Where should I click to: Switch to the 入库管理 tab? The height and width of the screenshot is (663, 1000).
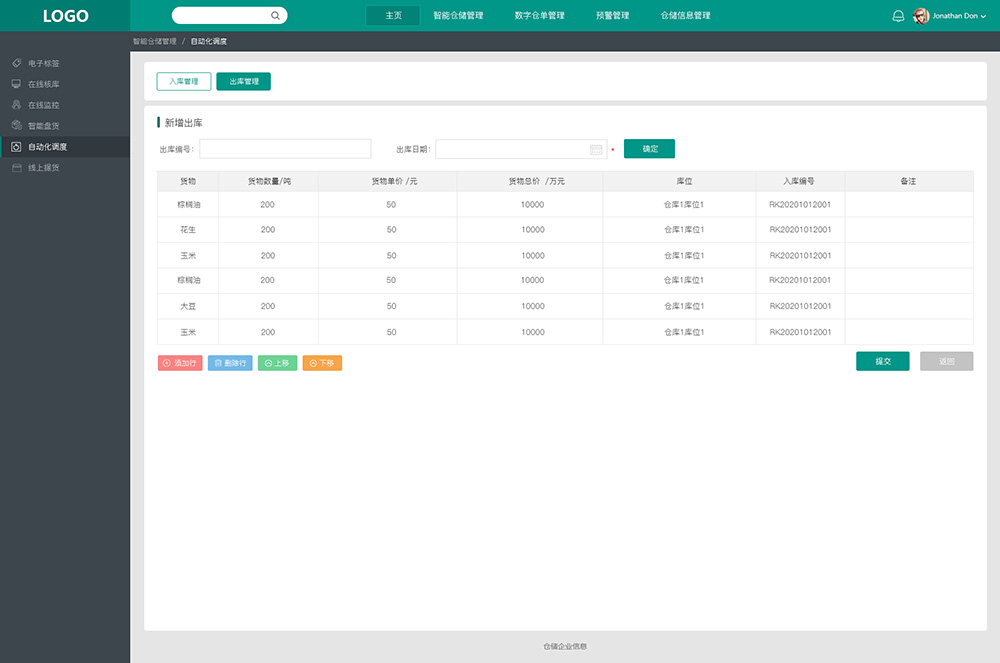184,82
